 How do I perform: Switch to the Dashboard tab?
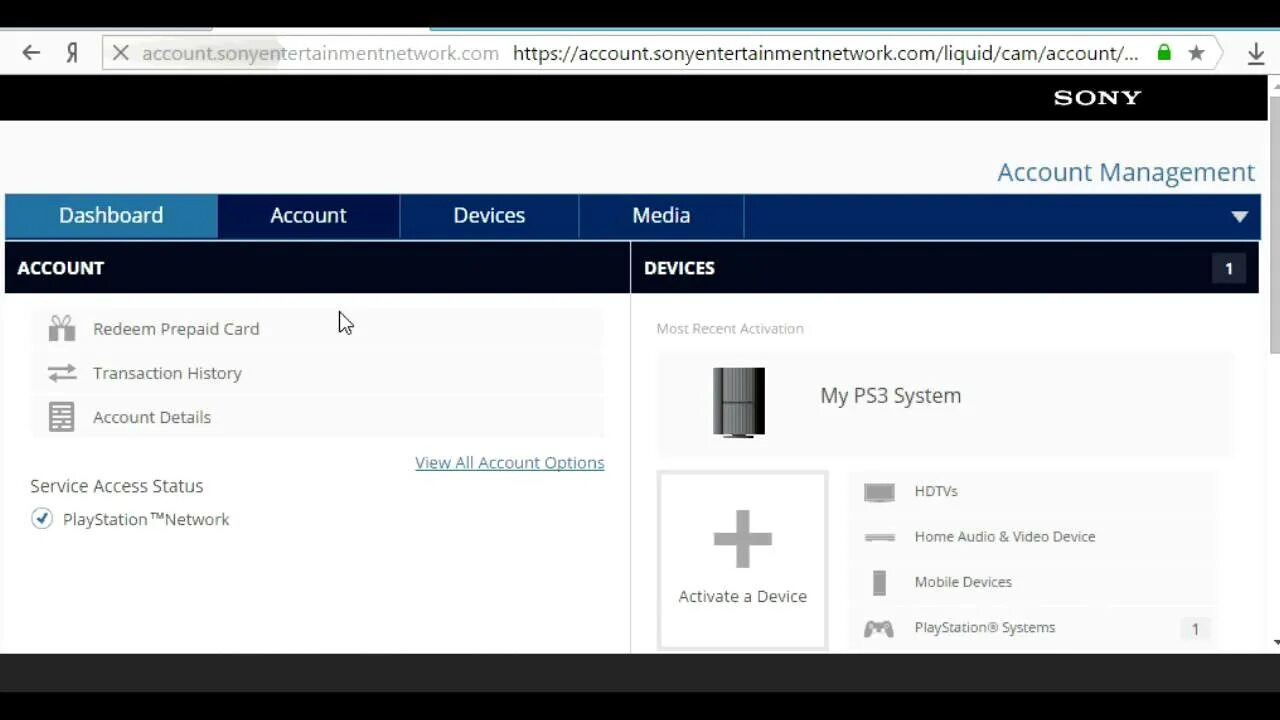click(111, 216)
